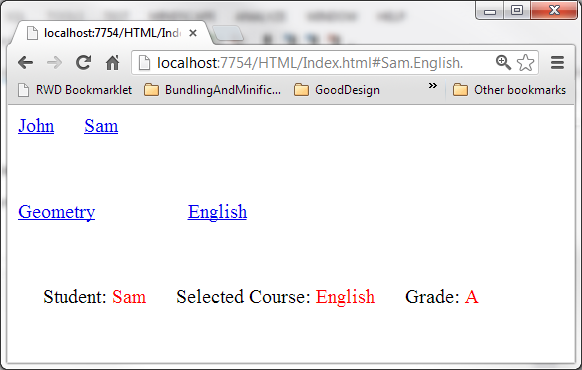This screenshot has width=582, height=370.
Task: Open the Other bookmarks folder
Action: pos(509,90)
